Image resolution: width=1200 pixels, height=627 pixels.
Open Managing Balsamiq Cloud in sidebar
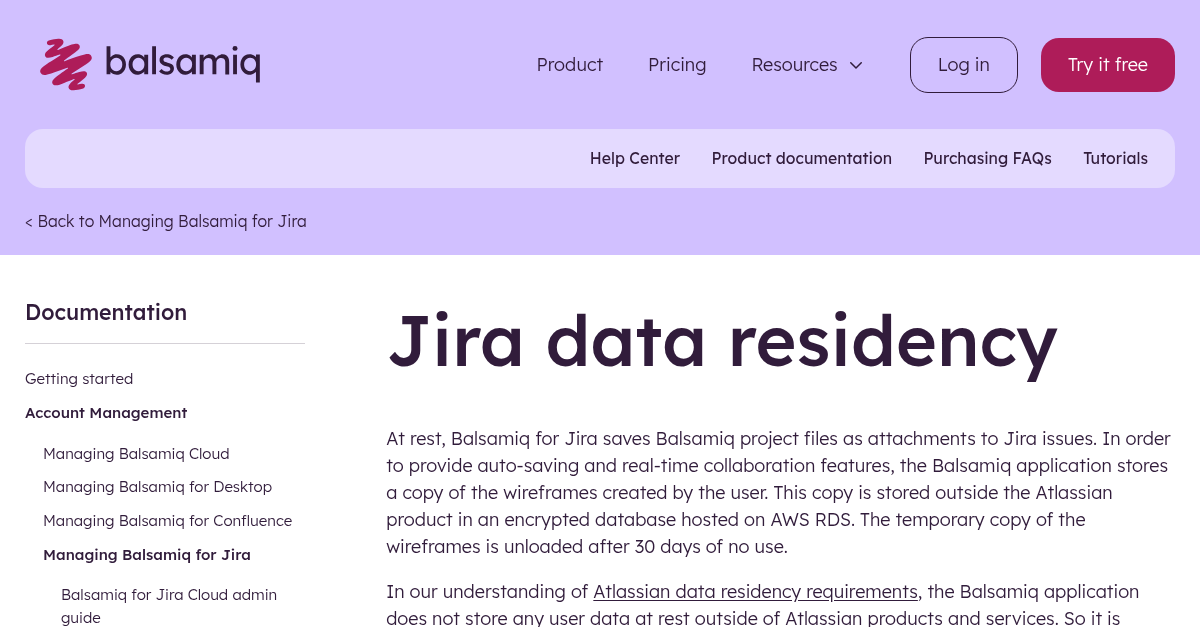pyautogui.click(x=136, y=454)
